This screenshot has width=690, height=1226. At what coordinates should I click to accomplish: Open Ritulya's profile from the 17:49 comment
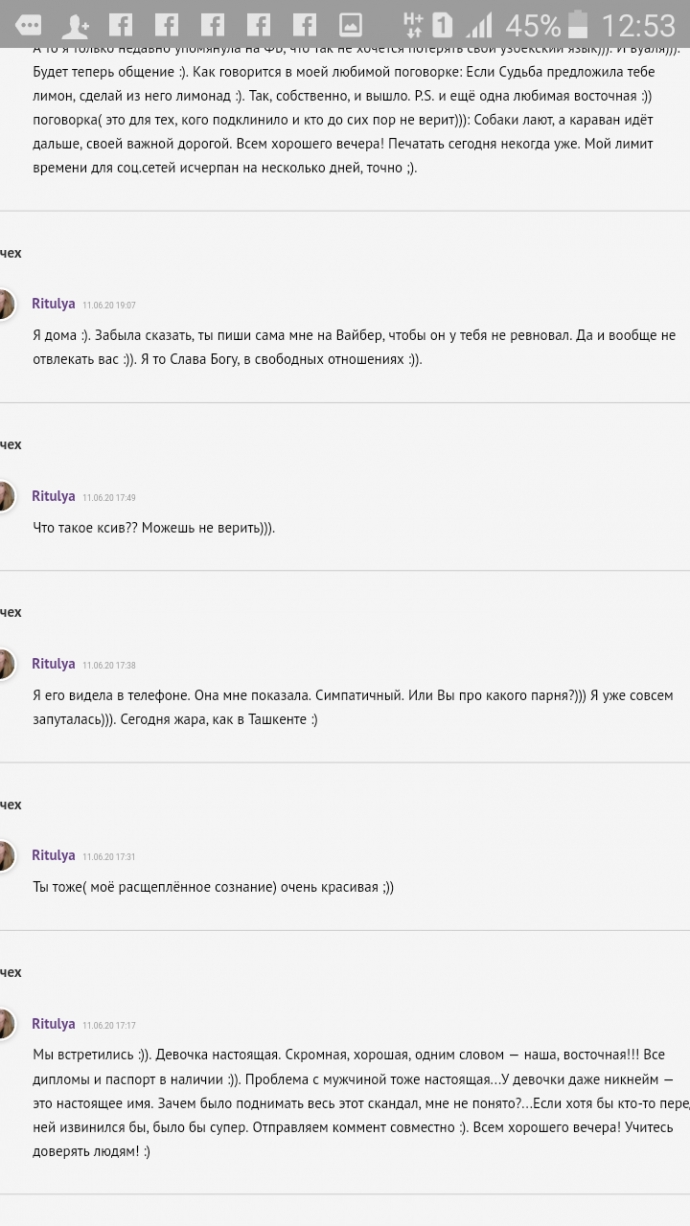click(x=53, y=495)
